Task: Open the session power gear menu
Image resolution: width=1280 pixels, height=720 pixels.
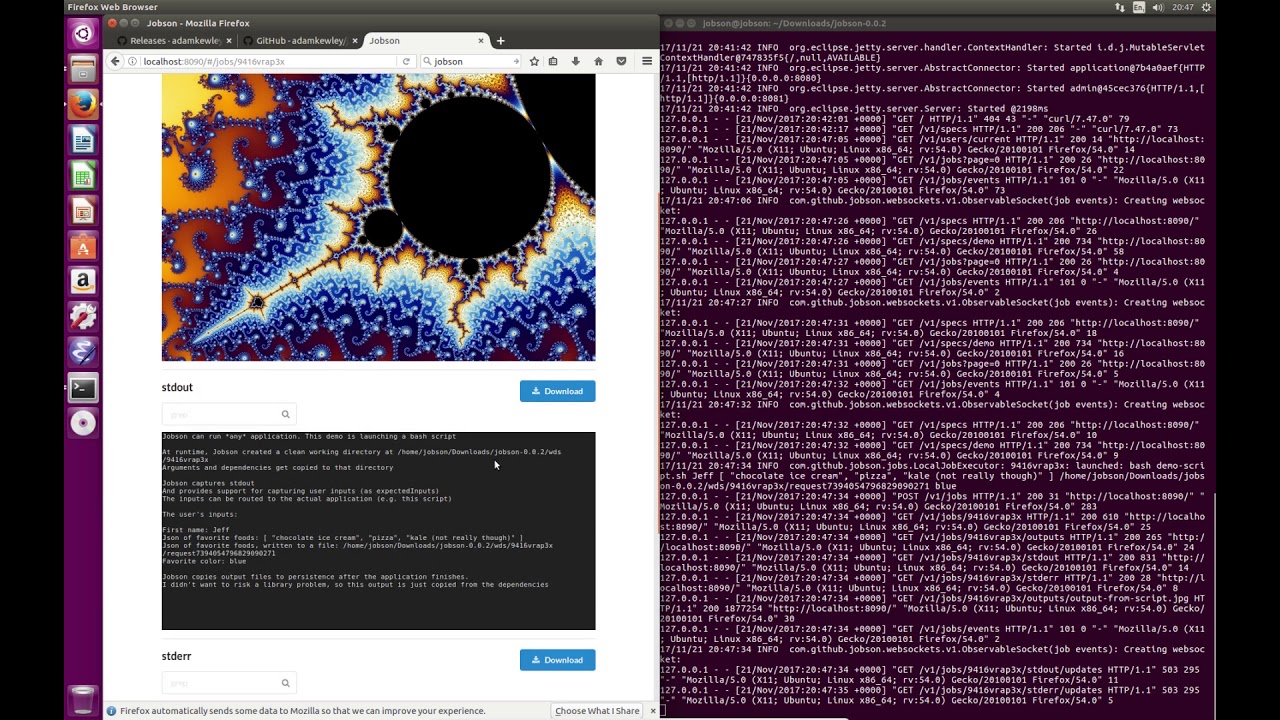Action: coord(1207,7)
